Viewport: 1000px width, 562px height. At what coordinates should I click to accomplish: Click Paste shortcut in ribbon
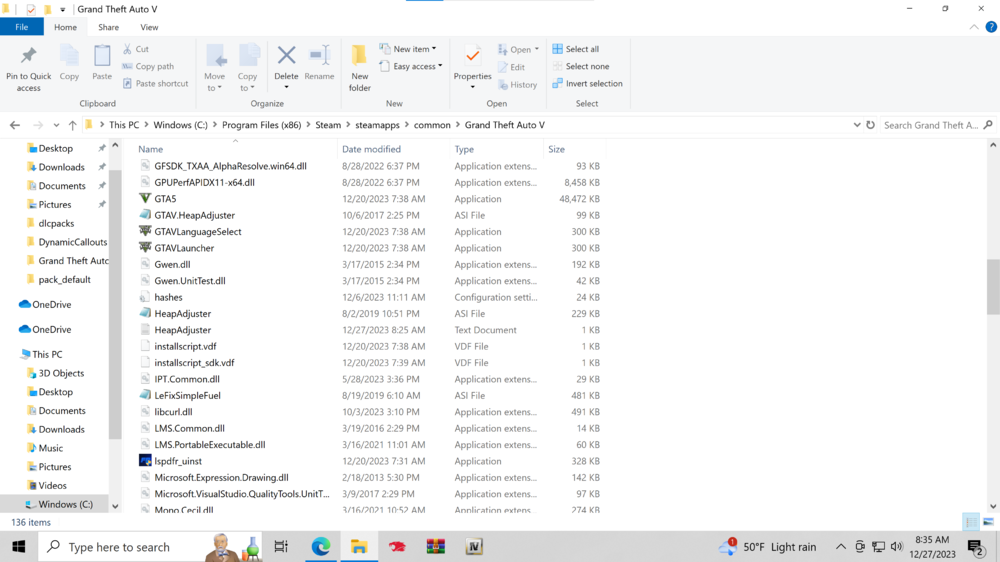(x=156, y=84)
